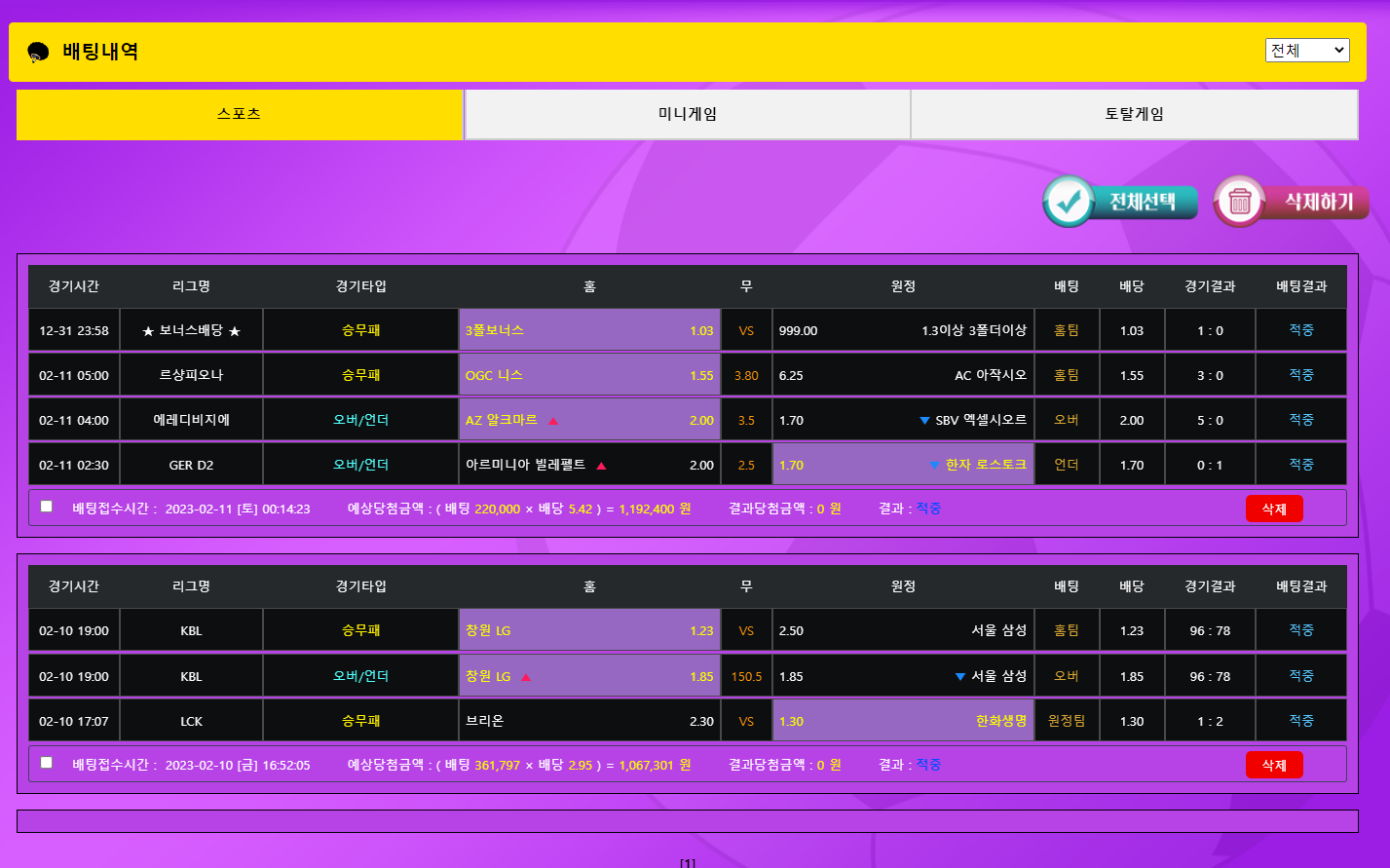
Task: Check the box for the 02-11 bet slip
Action: tap(47, 507)
